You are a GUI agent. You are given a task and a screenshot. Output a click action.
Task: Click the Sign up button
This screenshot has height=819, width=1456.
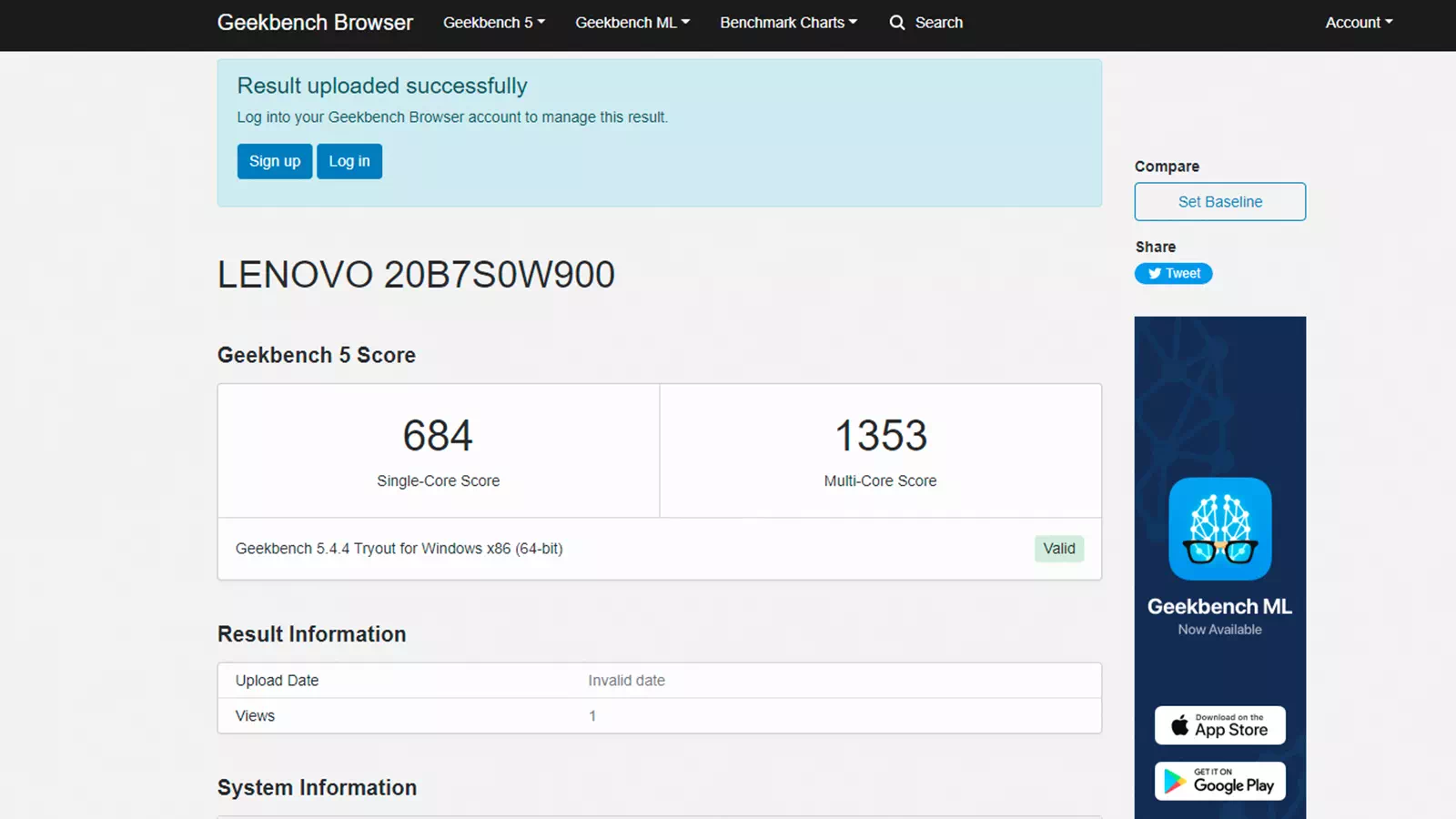274,161
